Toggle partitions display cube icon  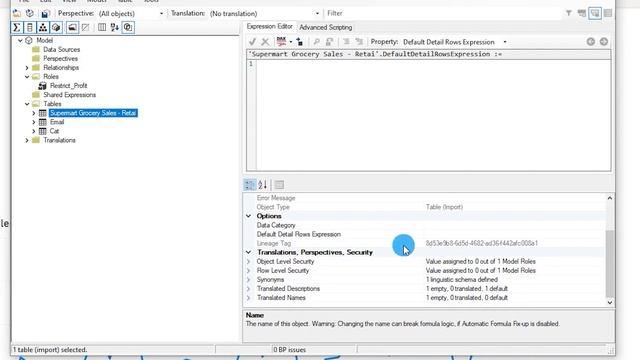tap(56, 27)
